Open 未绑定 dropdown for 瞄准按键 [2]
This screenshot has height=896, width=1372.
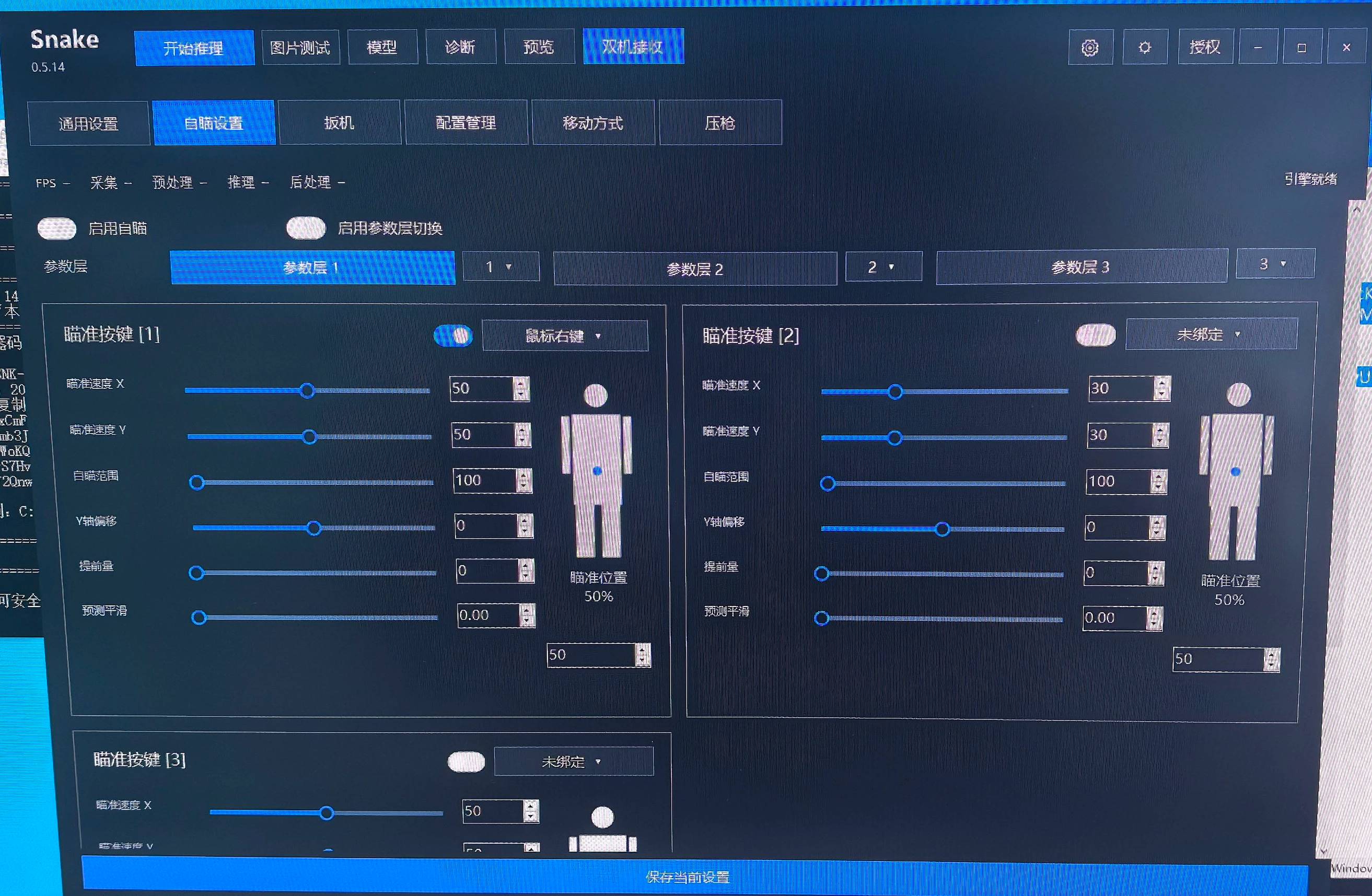pyautogui.click(x=1211, y=334)
